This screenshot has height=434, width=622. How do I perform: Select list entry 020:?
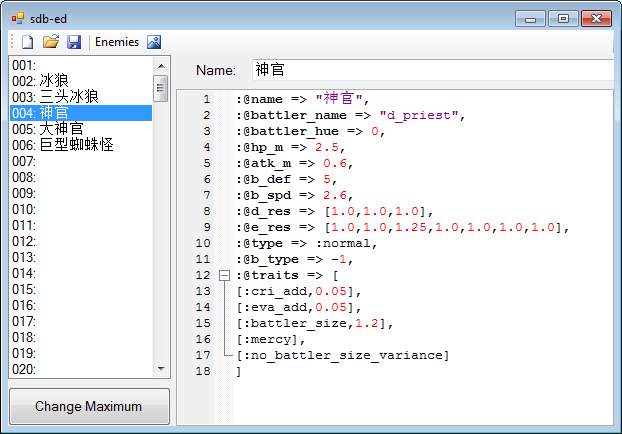(81, 369)
